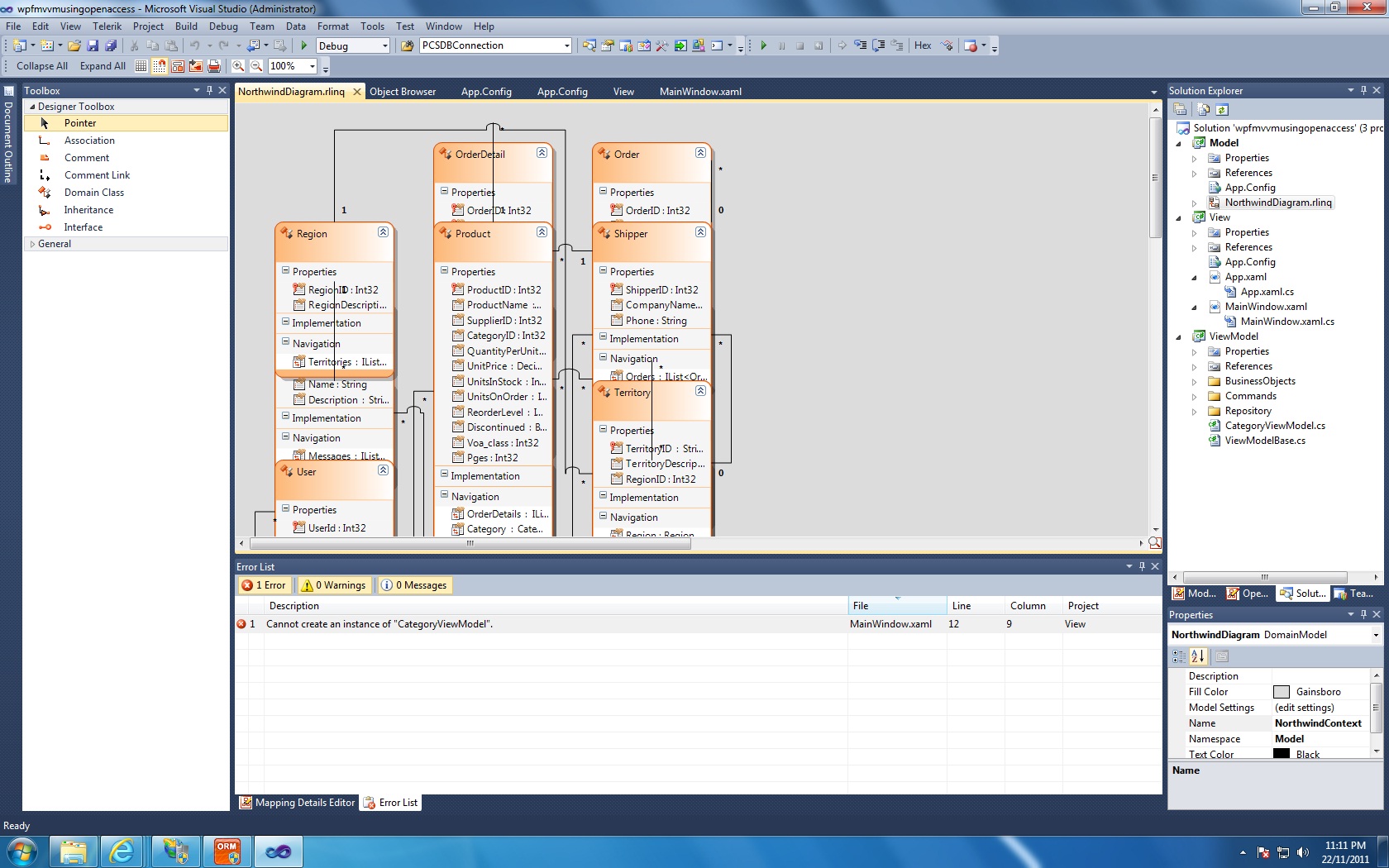Toggle the 1 Error filter button
Screen dimensions: 1389x868
[x=264, y=585]
